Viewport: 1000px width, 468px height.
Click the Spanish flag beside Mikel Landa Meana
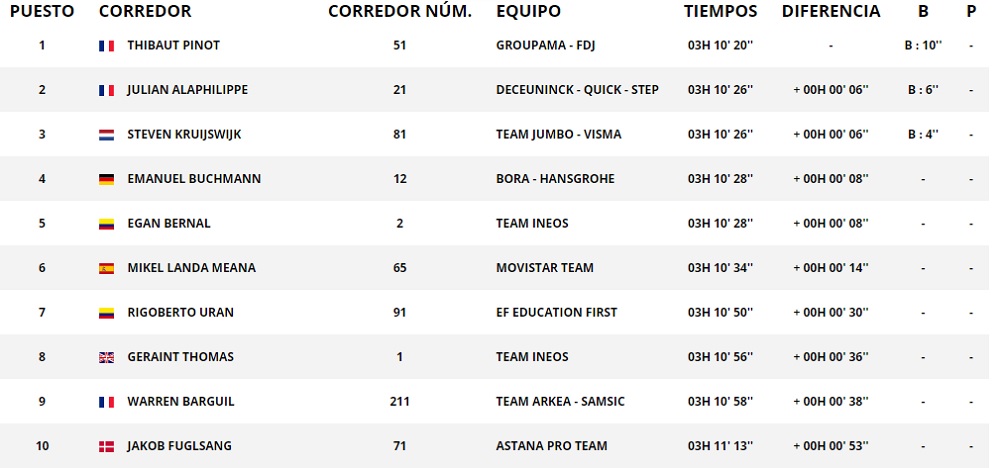106,268
